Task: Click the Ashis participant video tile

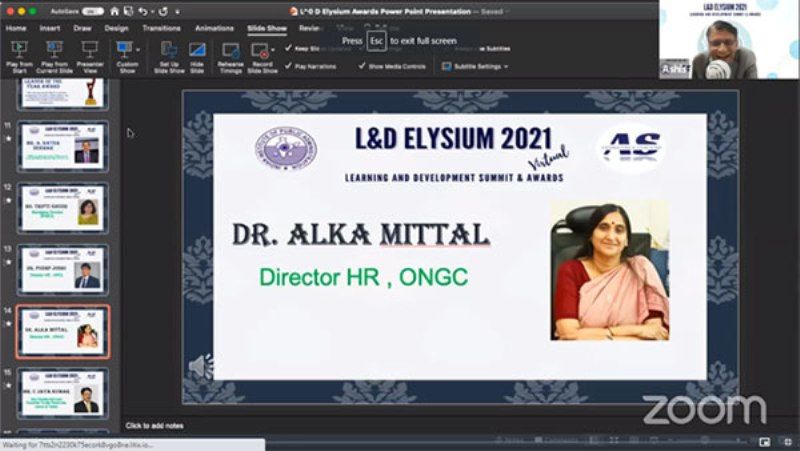Action: click(x=729, y=40)
